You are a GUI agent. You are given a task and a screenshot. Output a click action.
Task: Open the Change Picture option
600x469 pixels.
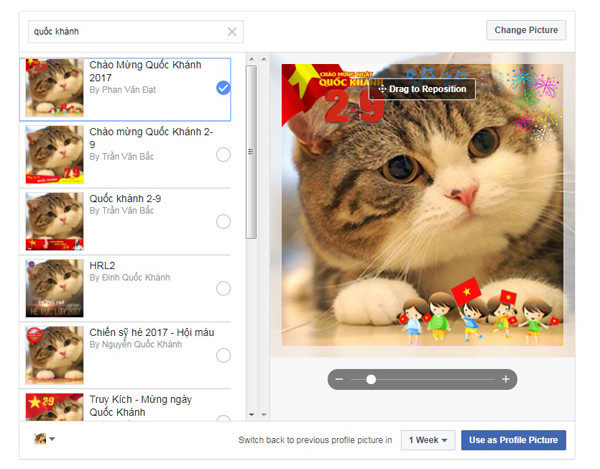click(x=526, y=30)
